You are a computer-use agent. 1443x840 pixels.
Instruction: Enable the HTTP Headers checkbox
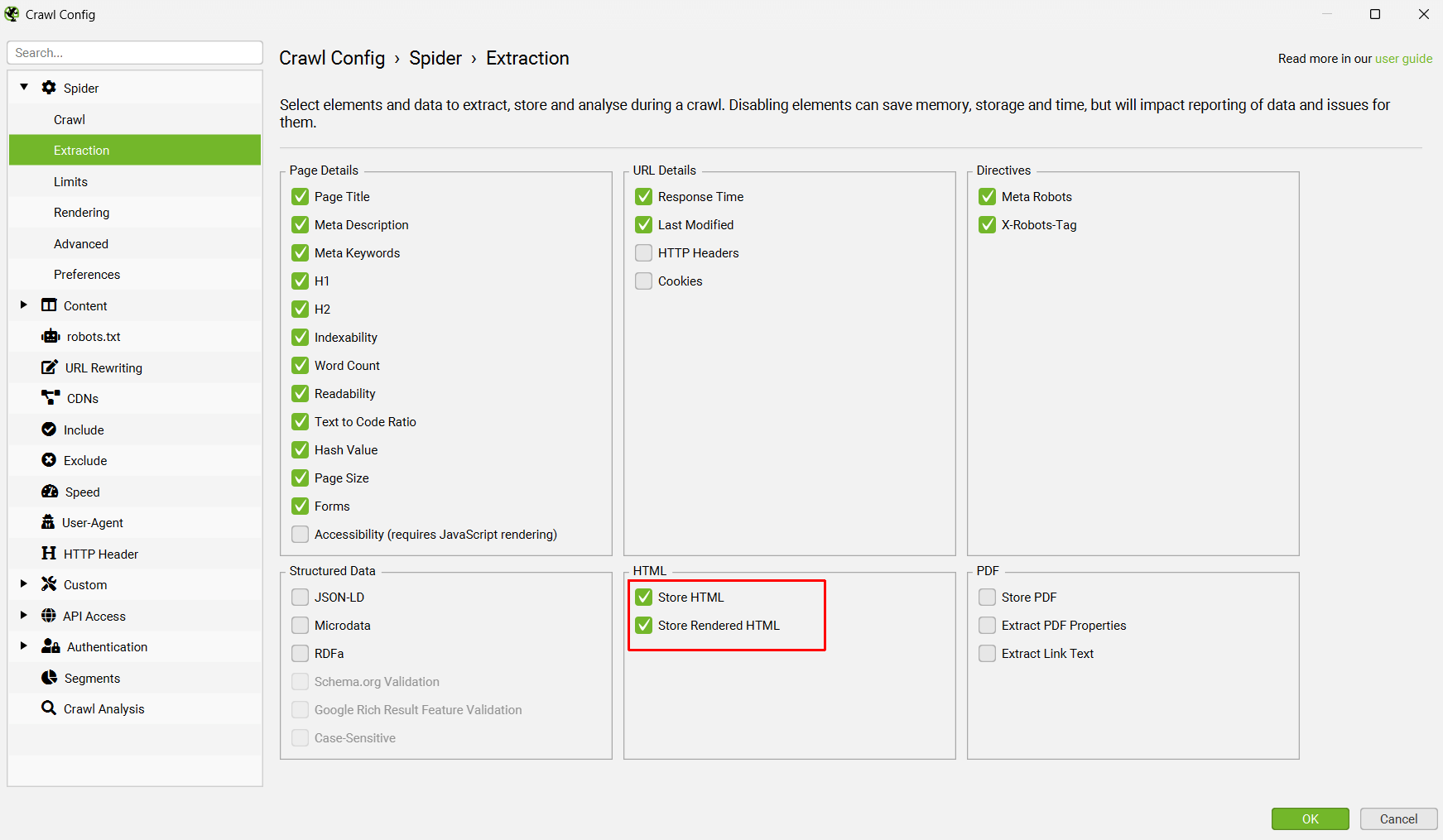tap(643, 253)
